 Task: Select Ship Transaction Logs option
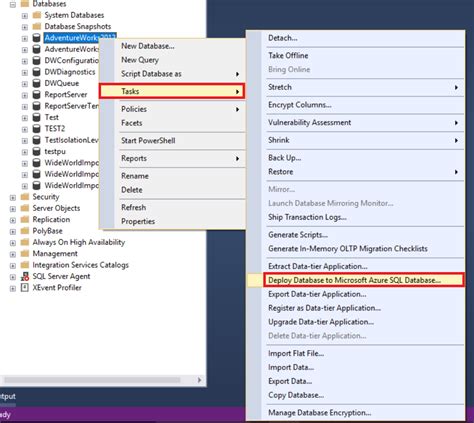[355, 217]
